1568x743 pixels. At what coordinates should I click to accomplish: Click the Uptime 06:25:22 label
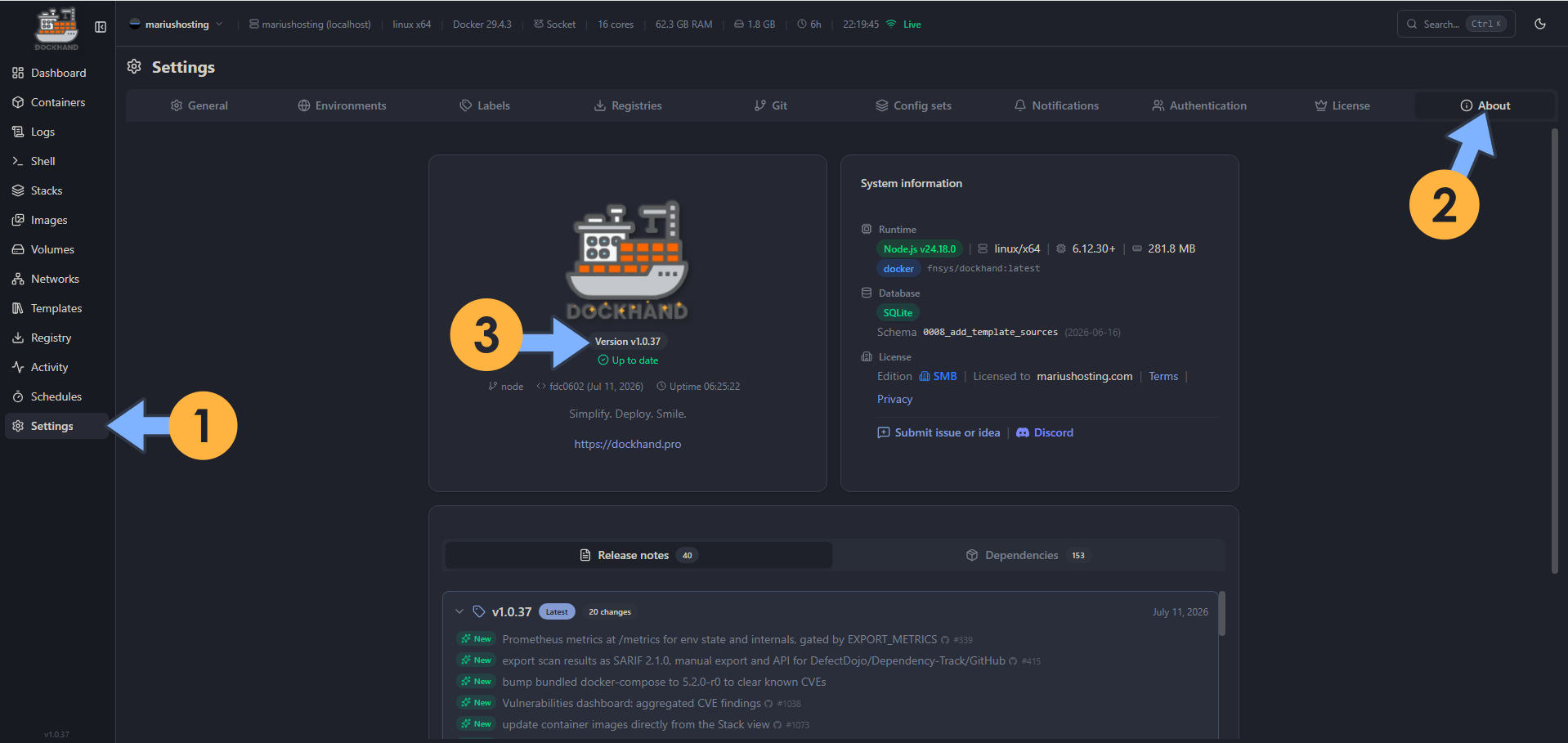coord(698,387)
